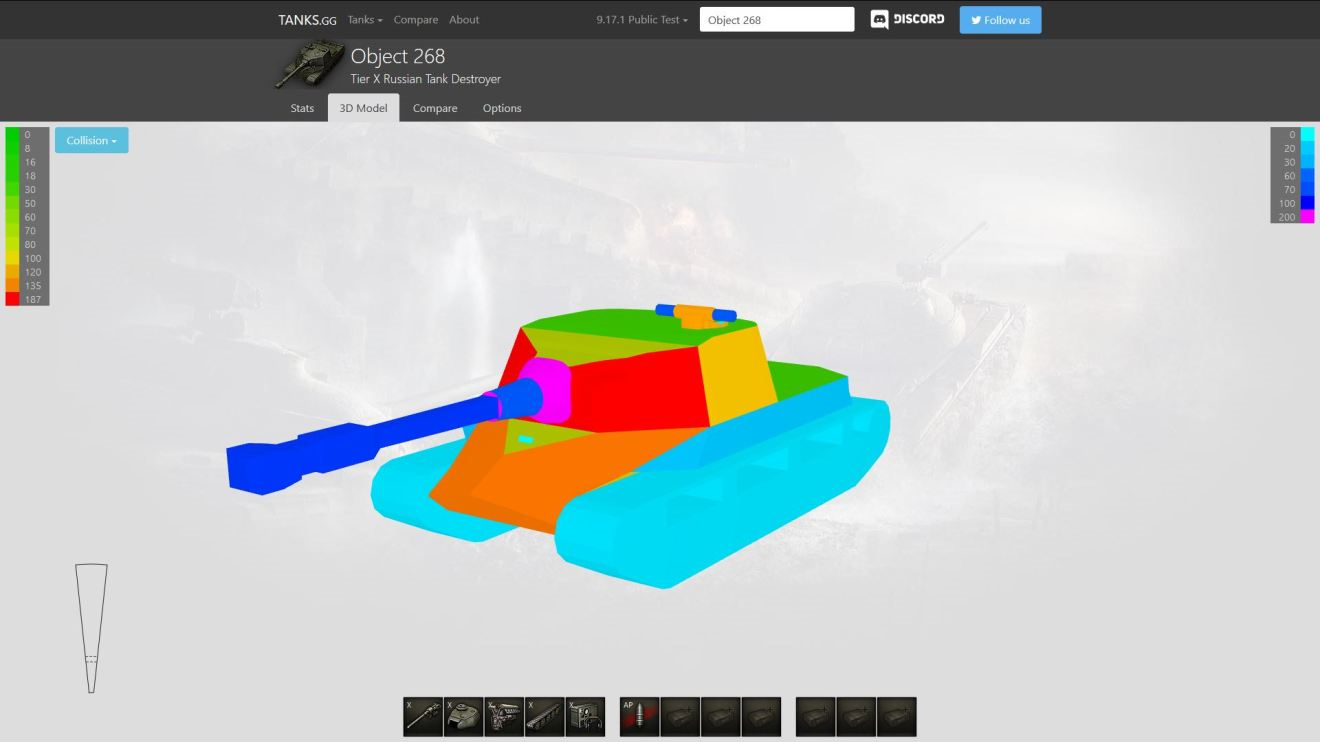The width and height of the screenshot is (1320, 742).
Task: Open the Options tab
Action: (502, 108)
